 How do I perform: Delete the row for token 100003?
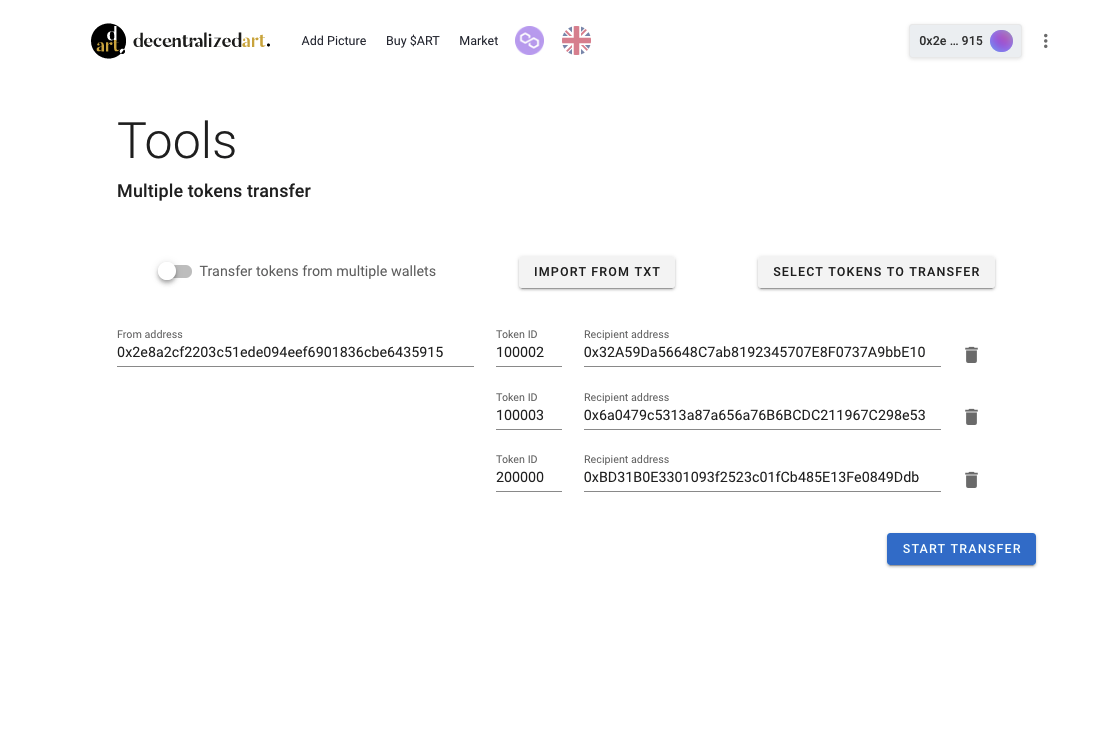[971, 417]
